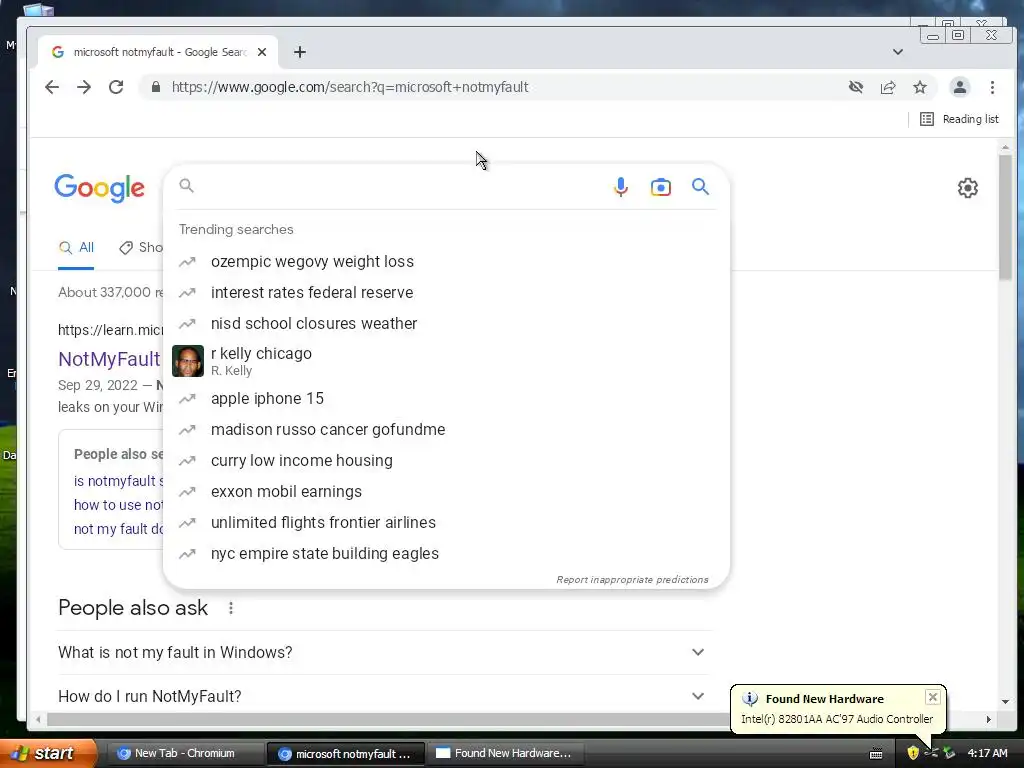Image resolution: width=1024 pixels, height=768 pixels.
Task: Go back to previous page
Action: point(52,87)
